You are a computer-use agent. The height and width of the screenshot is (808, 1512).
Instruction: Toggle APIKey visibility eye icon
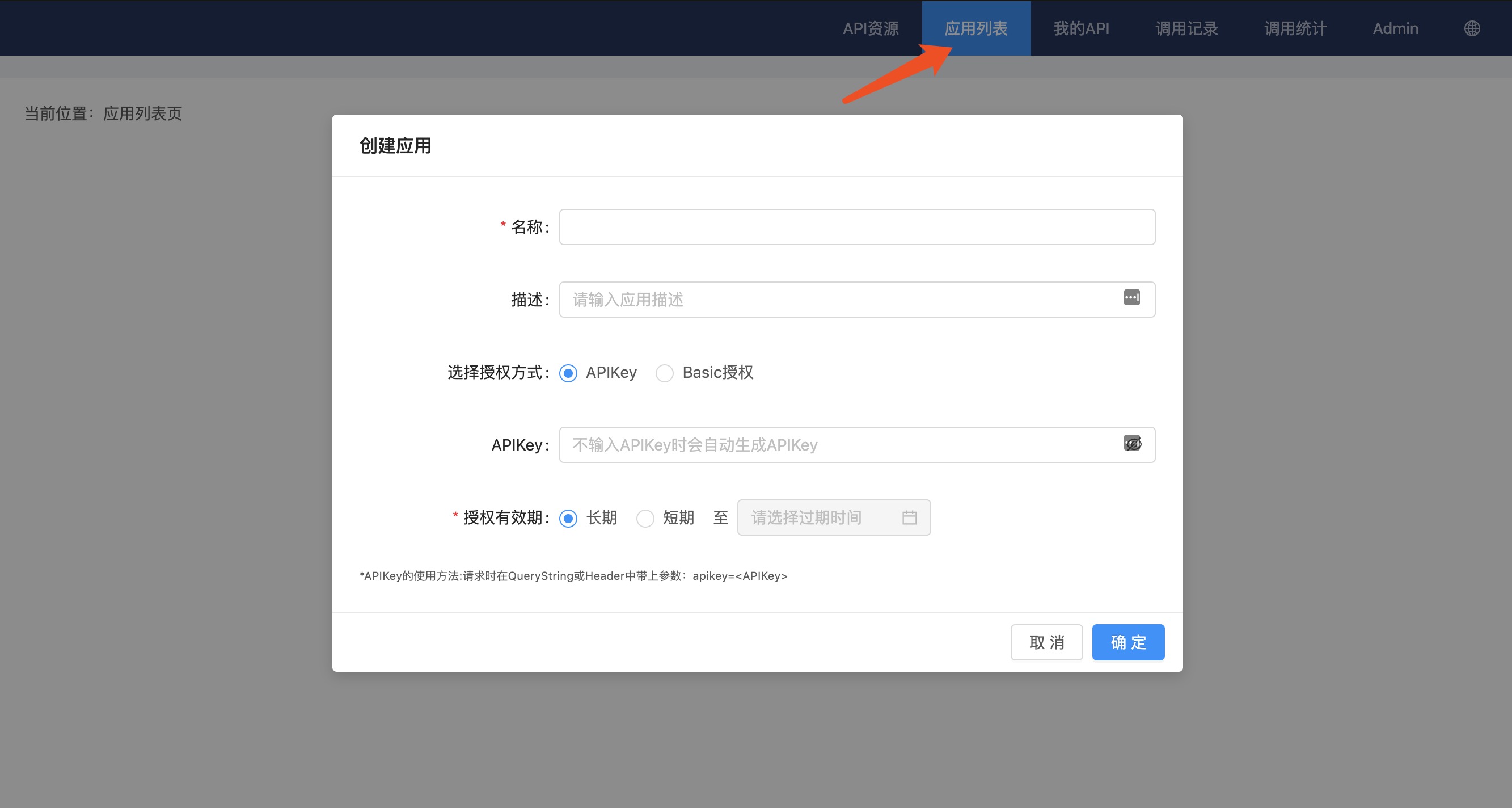tap(1132, 443)
